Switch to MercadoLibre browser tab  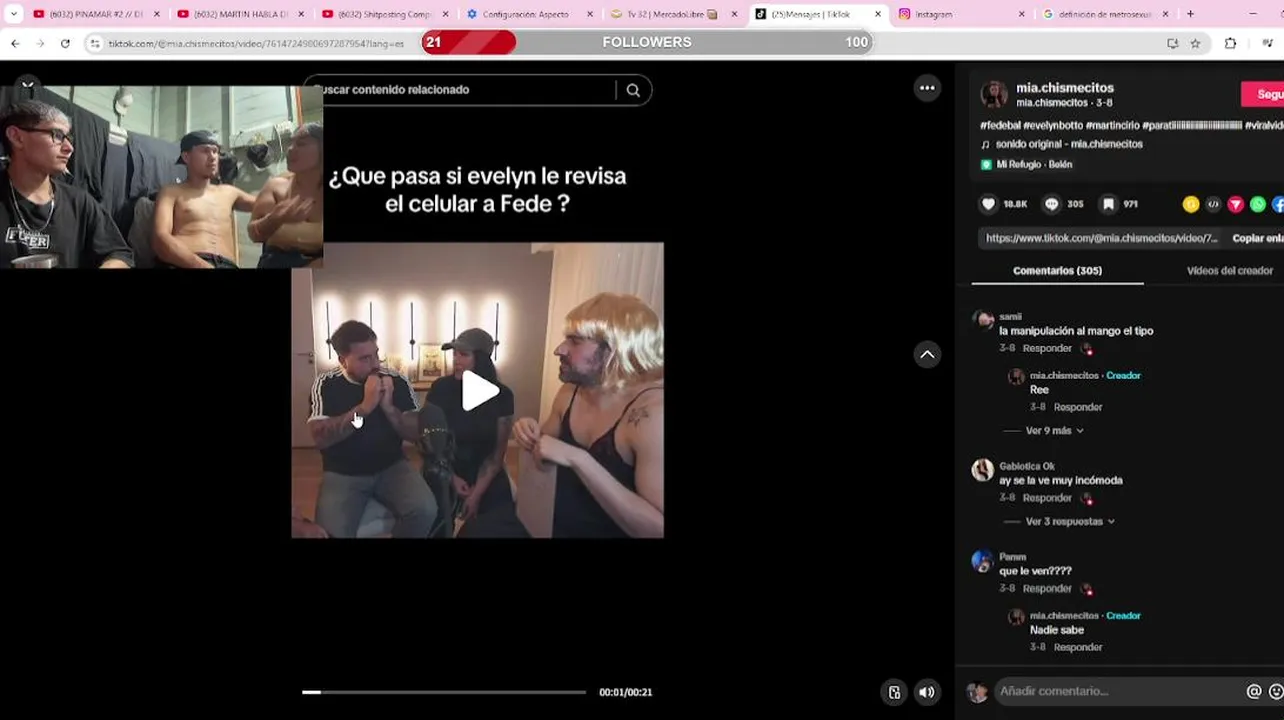pos(675,14)
